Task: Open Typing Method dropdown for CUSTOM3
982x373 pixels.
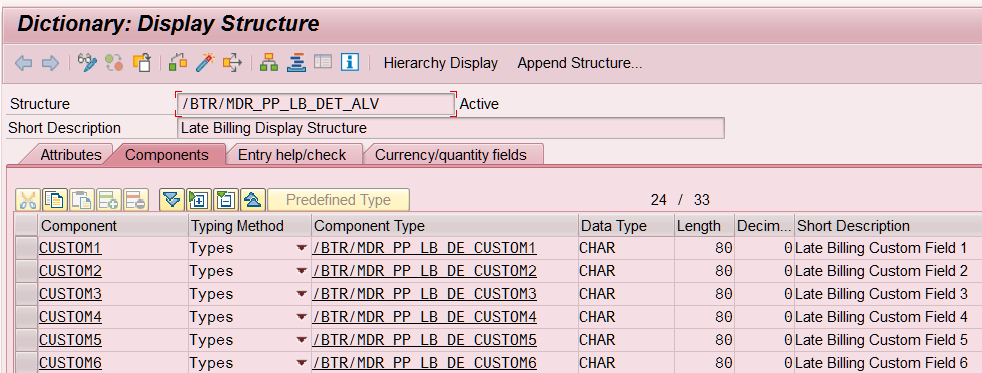Action: pos(302,294)
